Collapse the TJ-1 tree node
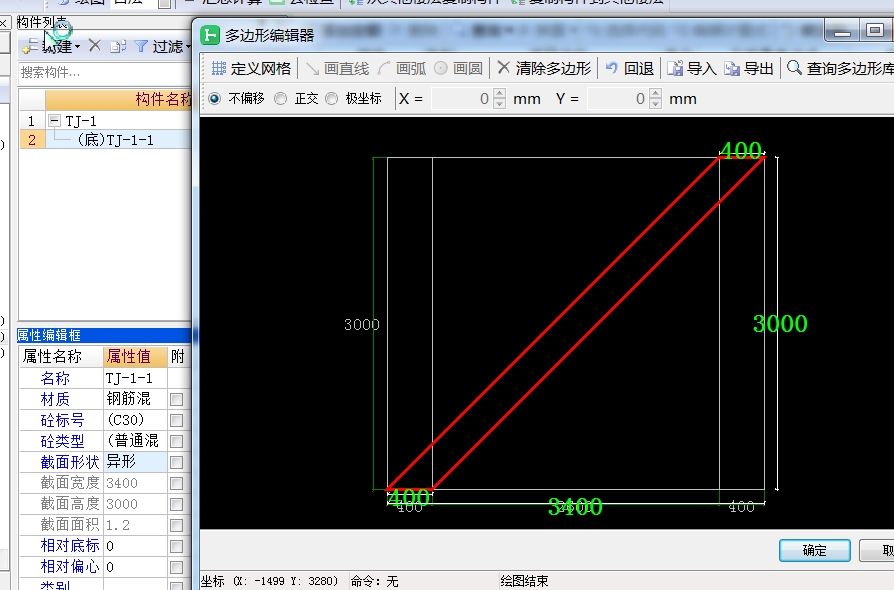The image size is (894, 590). [55, 120]
